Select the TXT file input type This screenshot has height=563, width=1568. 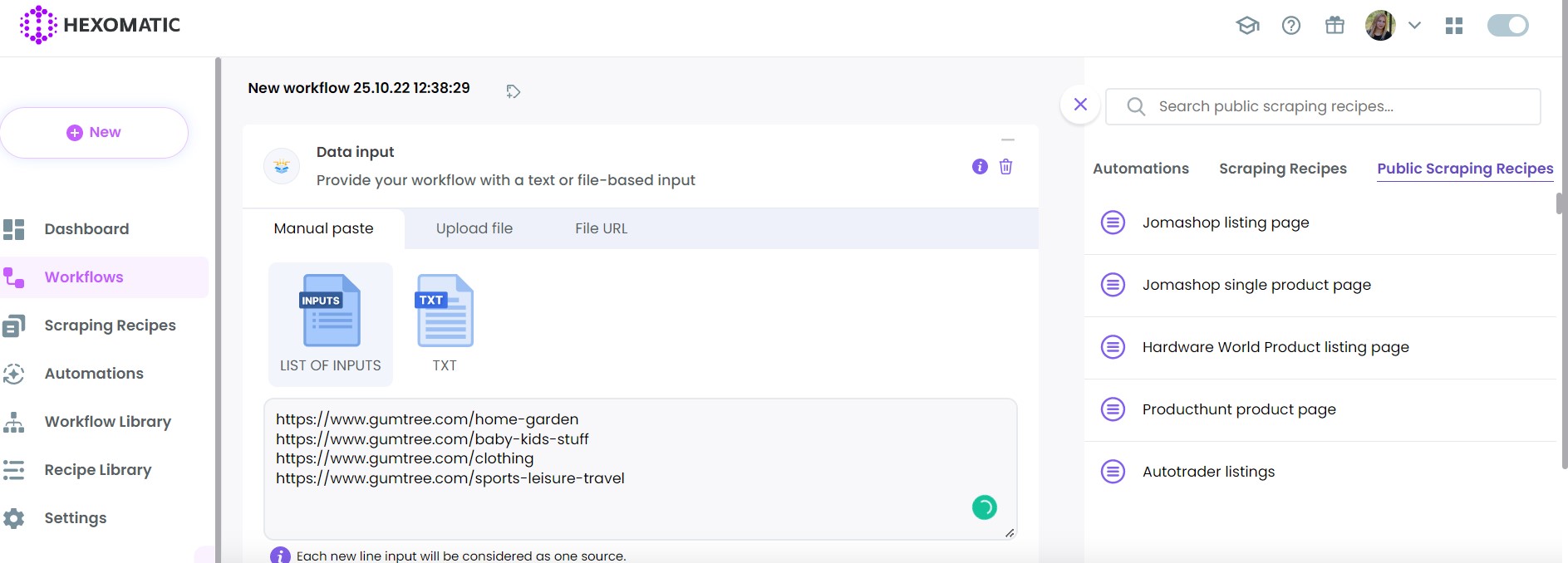[x=445, y=323]
